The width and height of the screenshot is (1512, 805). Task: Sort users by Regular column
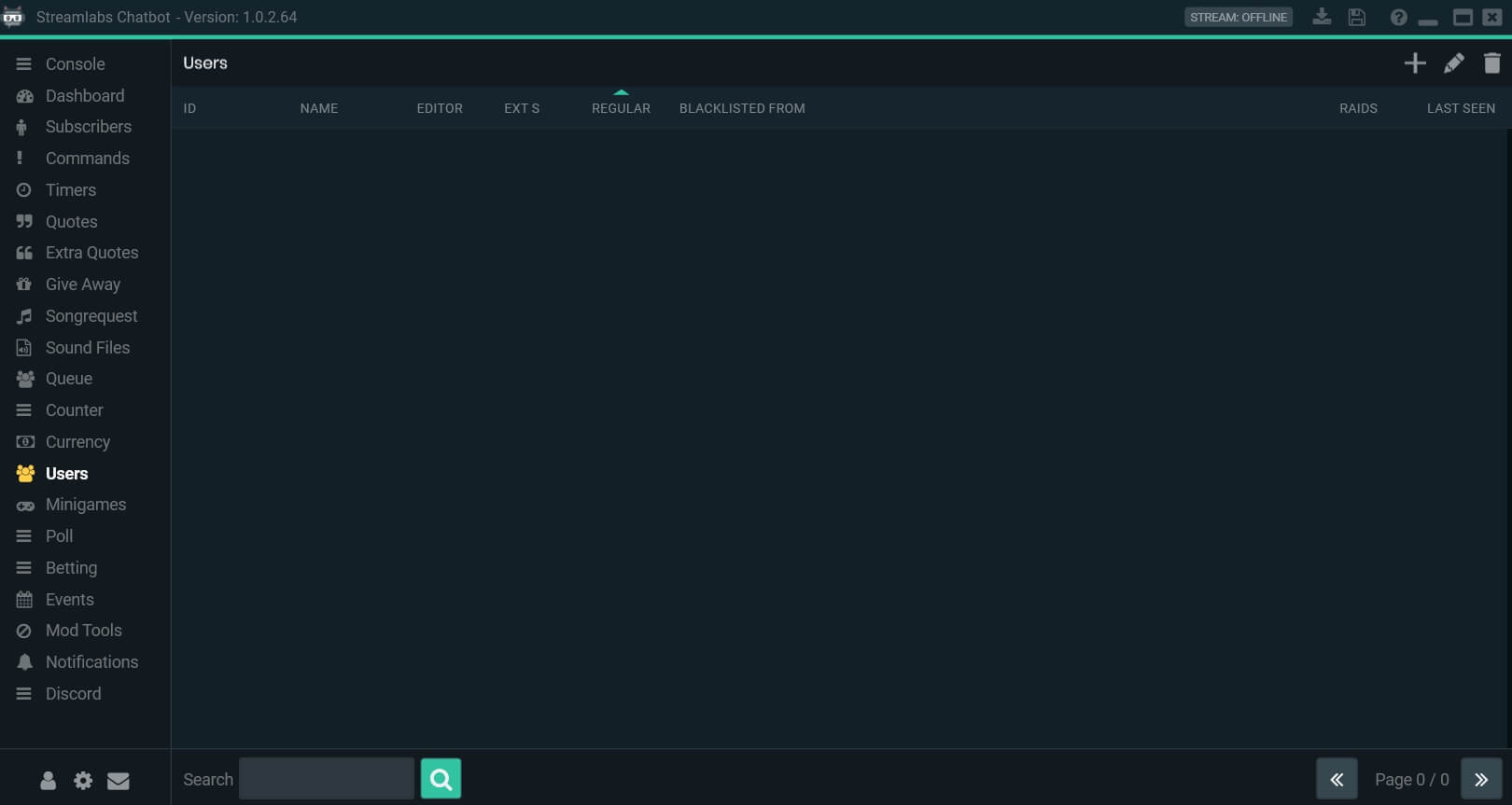point(621,108)
